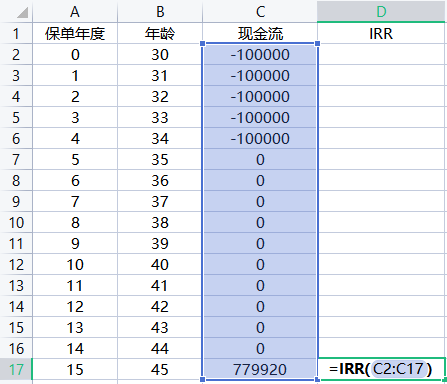Click the IRR header cell
447x384 pixels.
[381, 33]
